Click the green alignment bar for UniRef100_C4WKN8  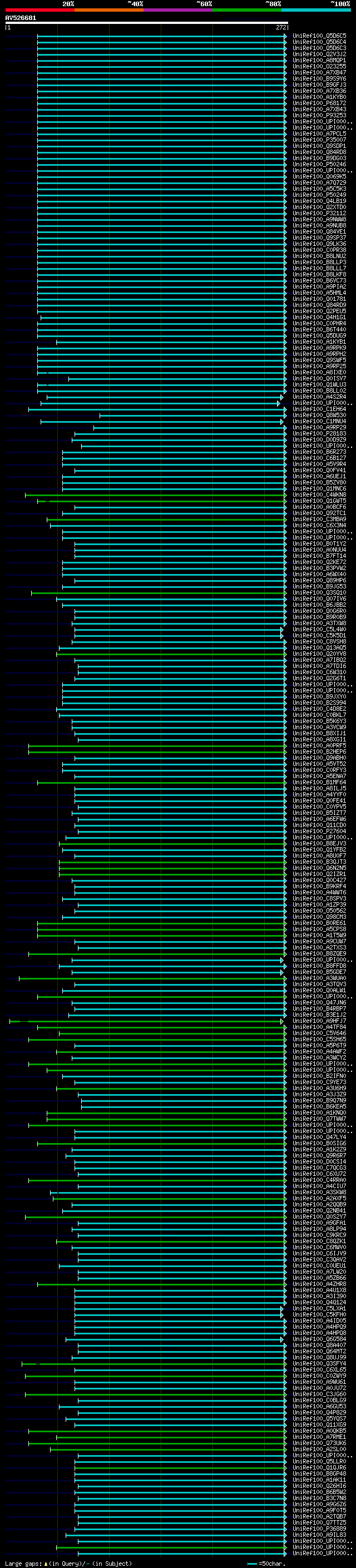point(155,495)
